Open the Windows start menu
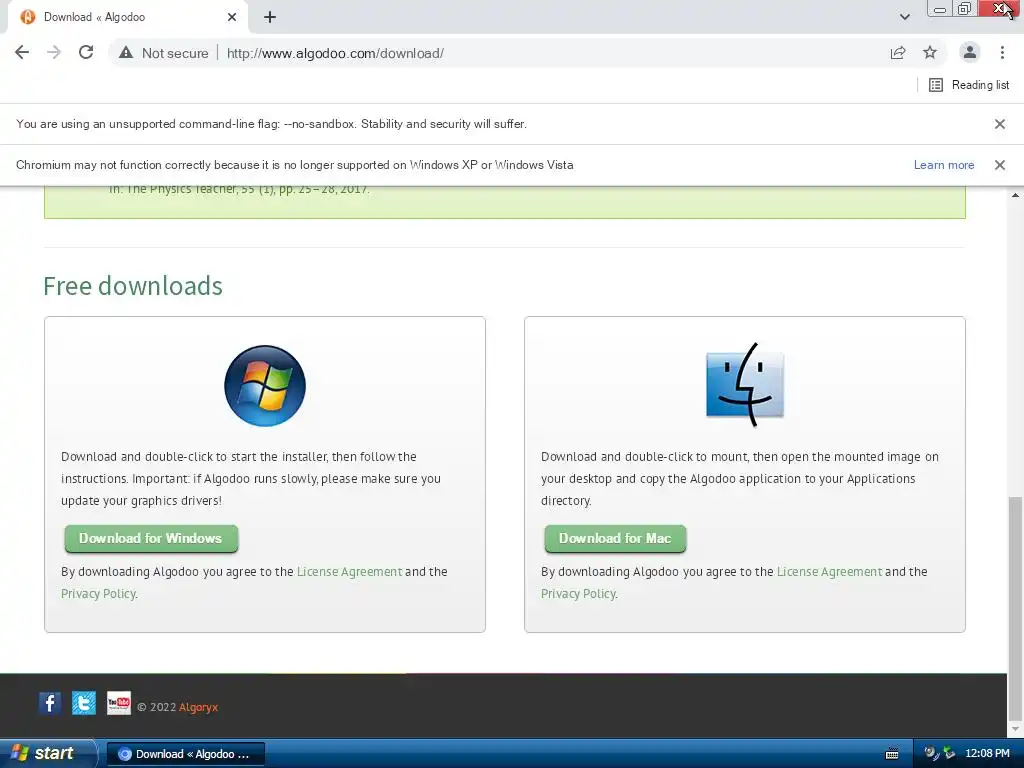The image size is (1024, 768). click(47, 753)
